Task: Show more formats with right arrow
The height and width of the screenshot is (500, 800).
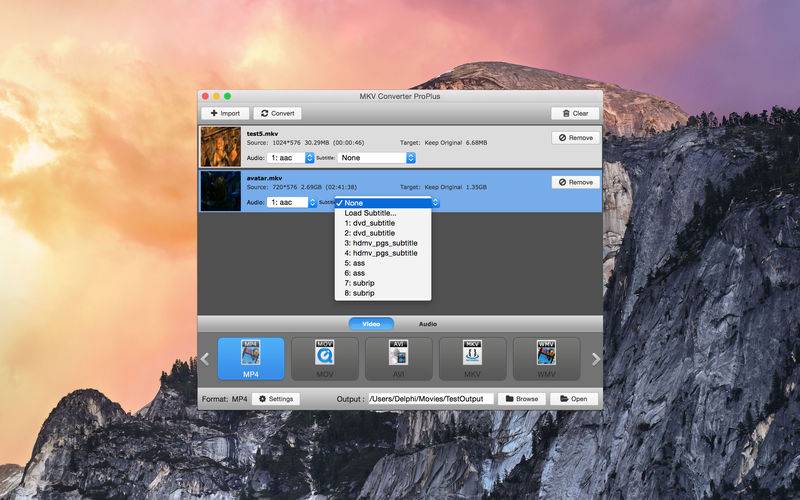Action: (595, 359)
